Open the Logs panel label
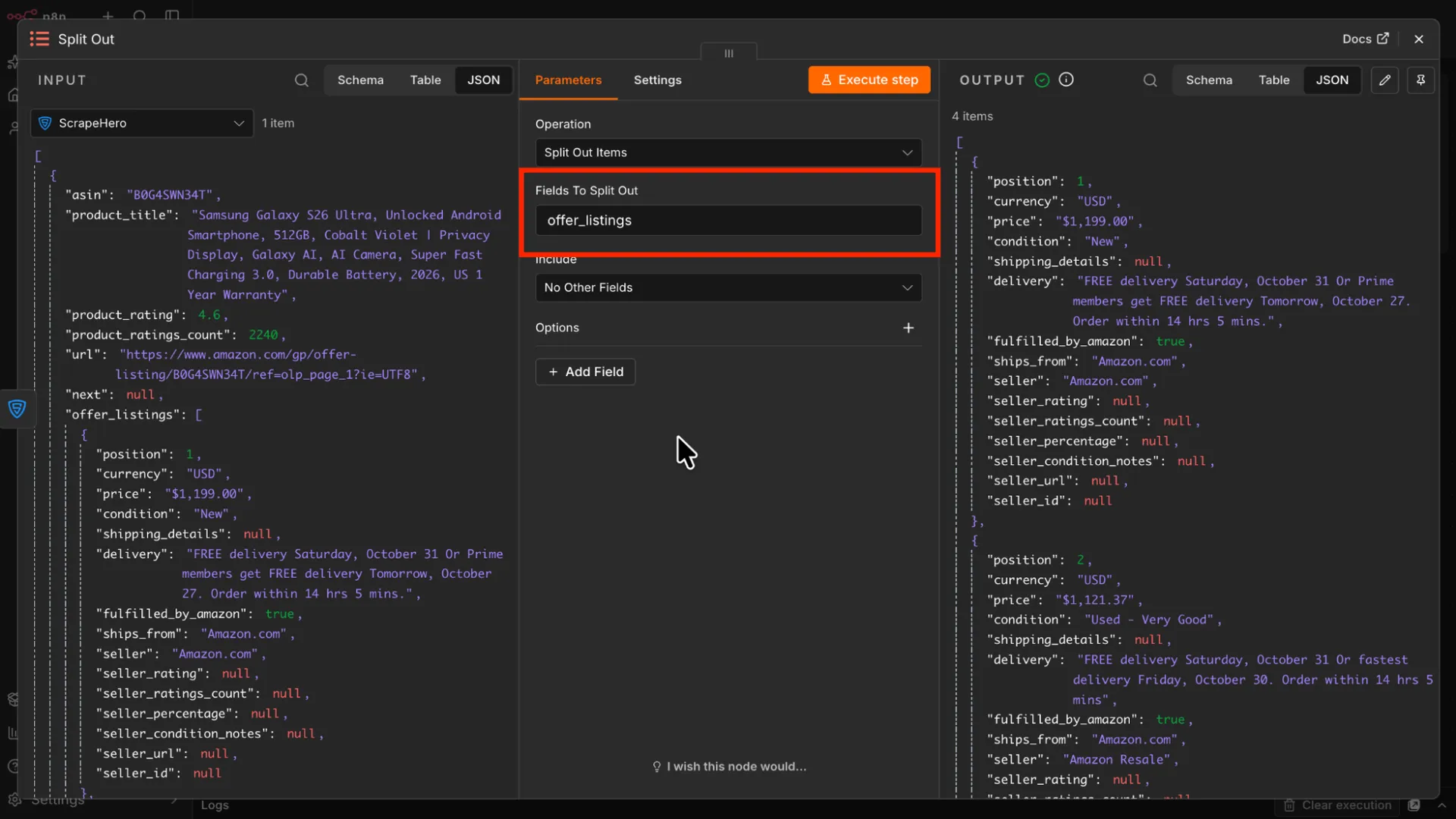1456x819 pixels. click(x=215, y=805)
